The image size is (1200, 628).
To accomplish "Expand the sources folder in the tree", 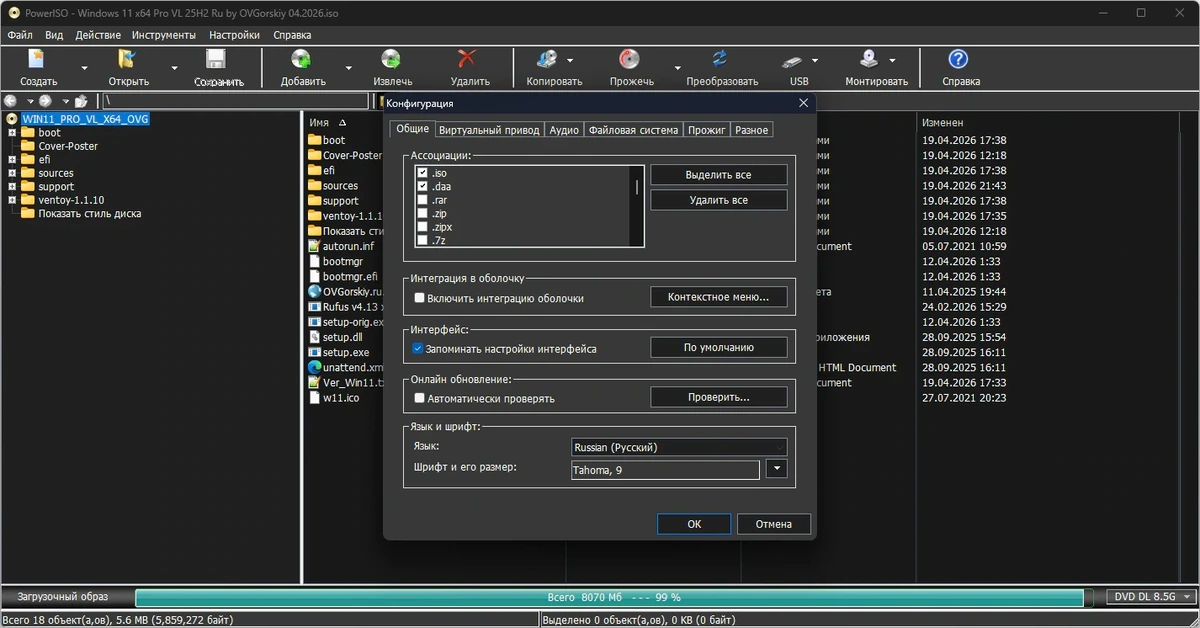I will click(x=12, y=173).
